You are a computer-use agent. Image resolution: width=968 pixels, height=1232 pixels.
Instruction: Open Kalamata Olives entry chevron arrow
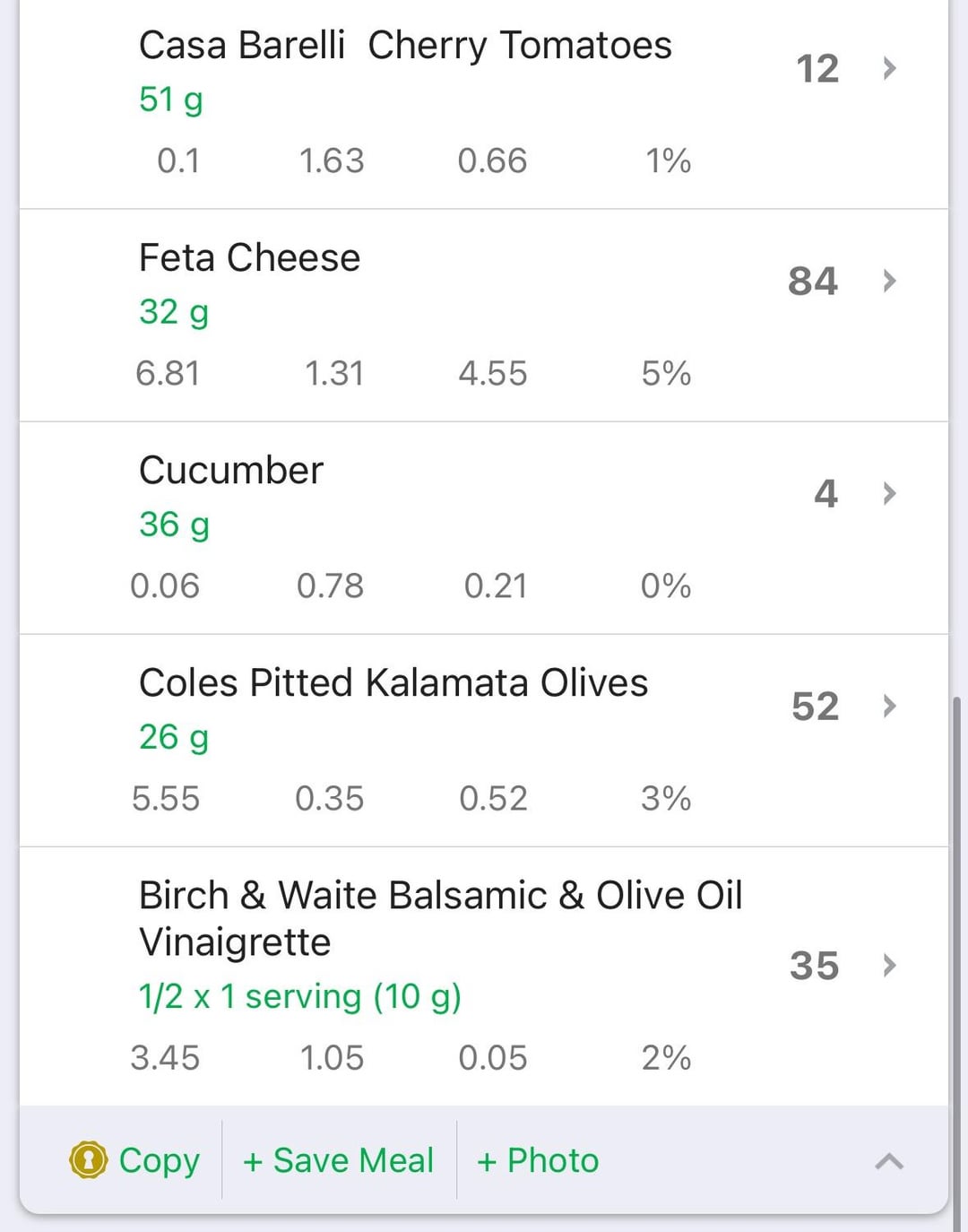point(889,706)
